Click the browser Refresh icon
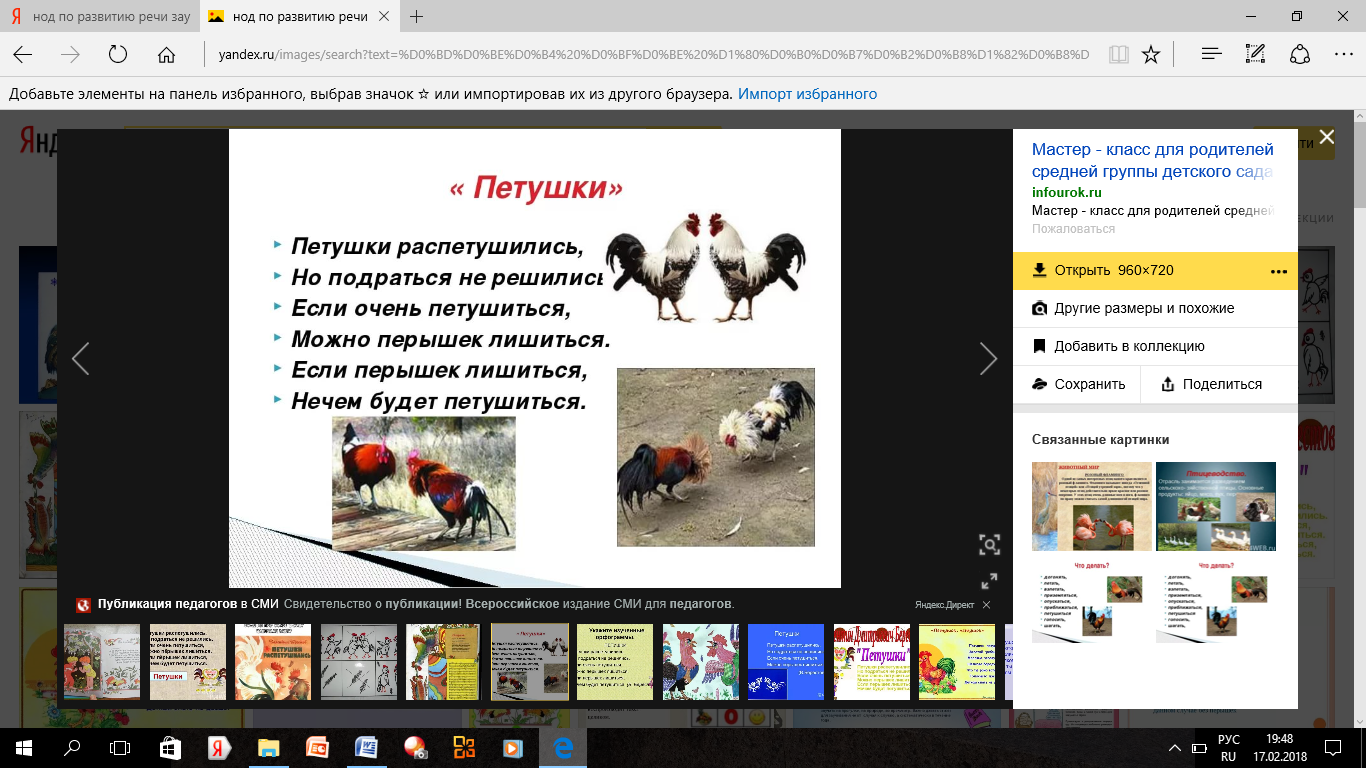This screenshot has height=768, width=1366. [118, 55]
